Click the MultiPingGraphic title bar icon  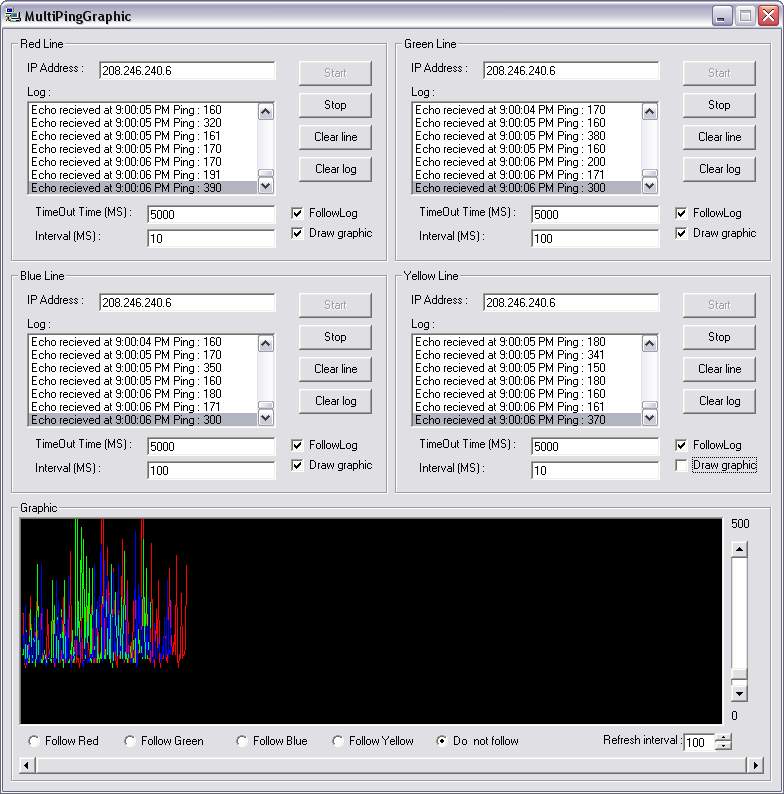click(14, 16)
